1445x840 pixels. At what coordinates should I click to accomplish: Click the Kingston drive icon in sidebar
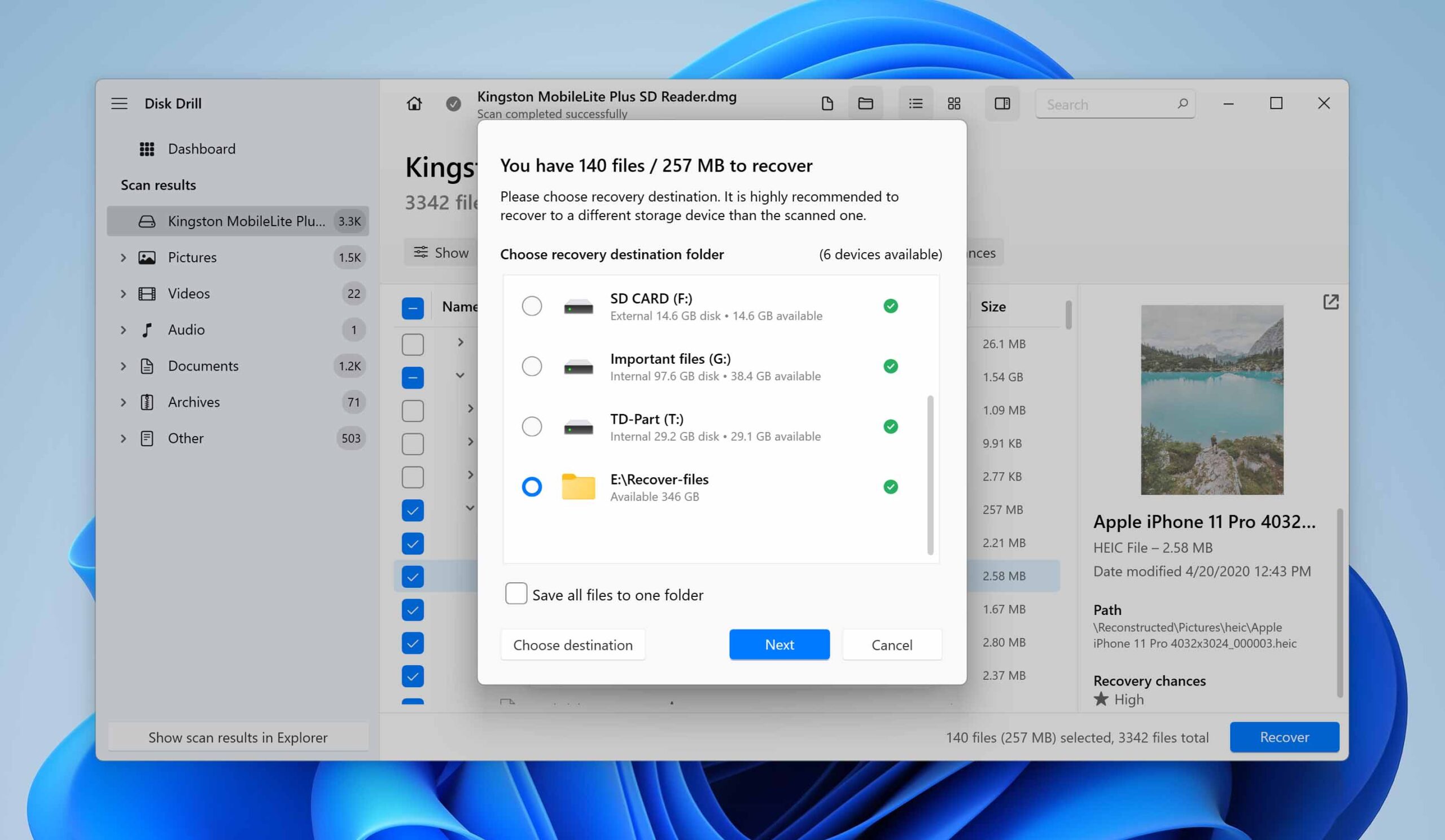[x=147, y=221]
